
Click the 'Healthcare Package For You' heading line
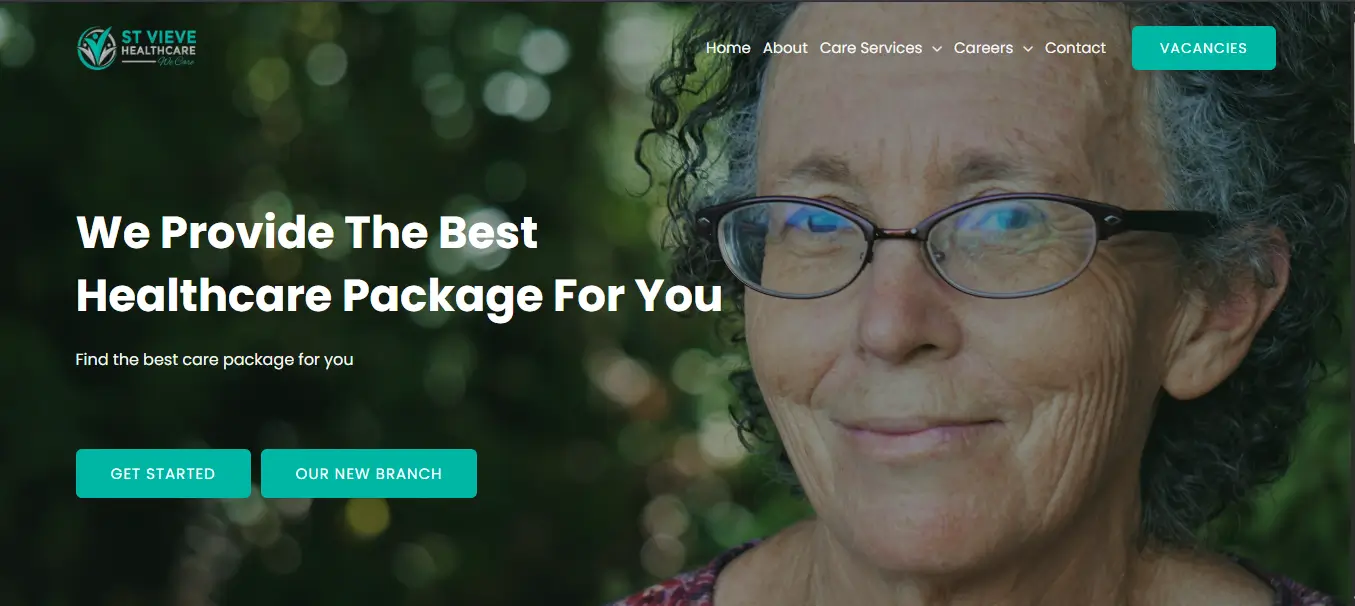point(399,296)
